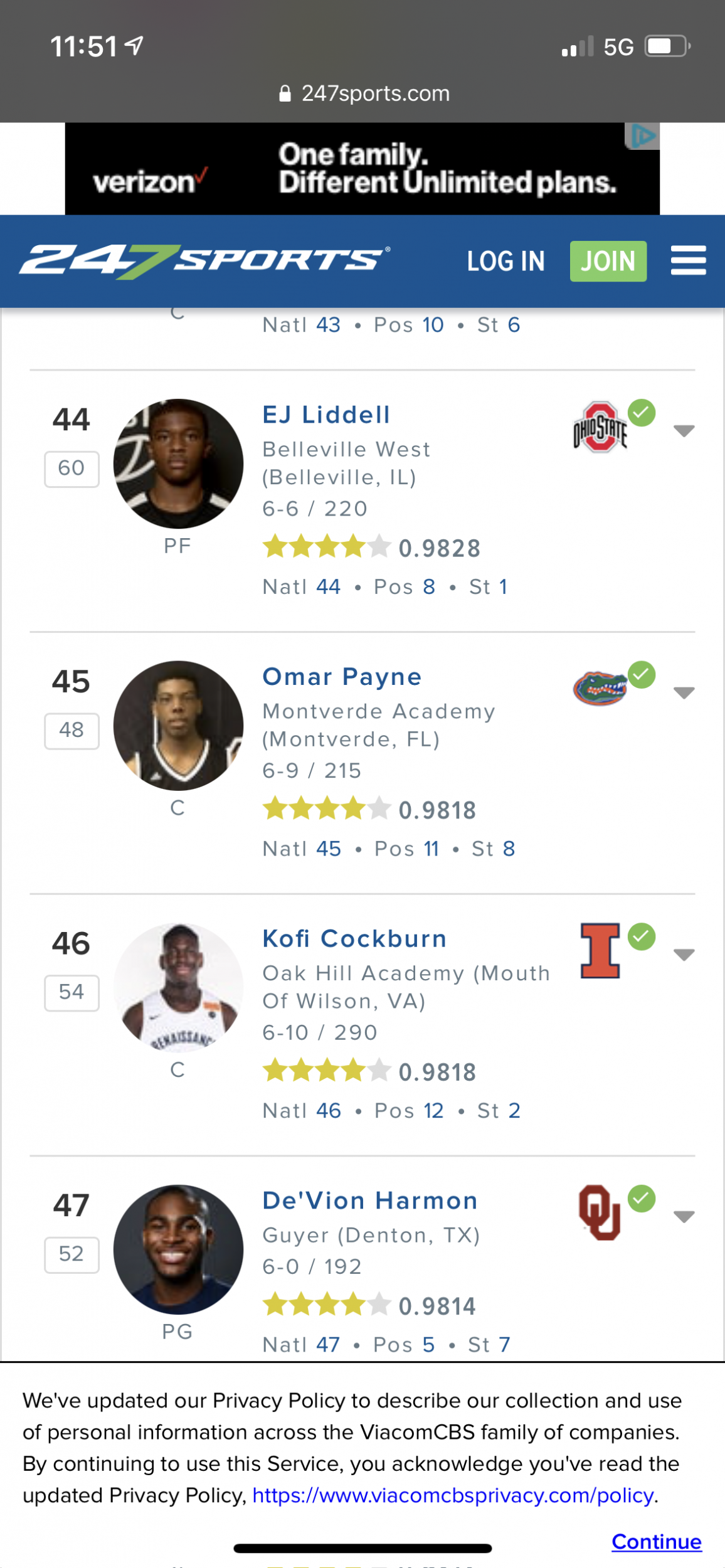Click the Florida Gators team logo

600,689
